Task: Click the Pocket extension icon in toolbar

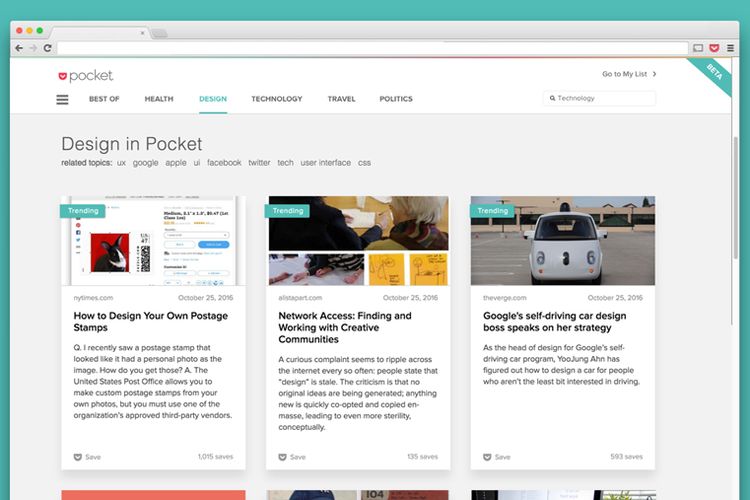Action: (714, 48)
